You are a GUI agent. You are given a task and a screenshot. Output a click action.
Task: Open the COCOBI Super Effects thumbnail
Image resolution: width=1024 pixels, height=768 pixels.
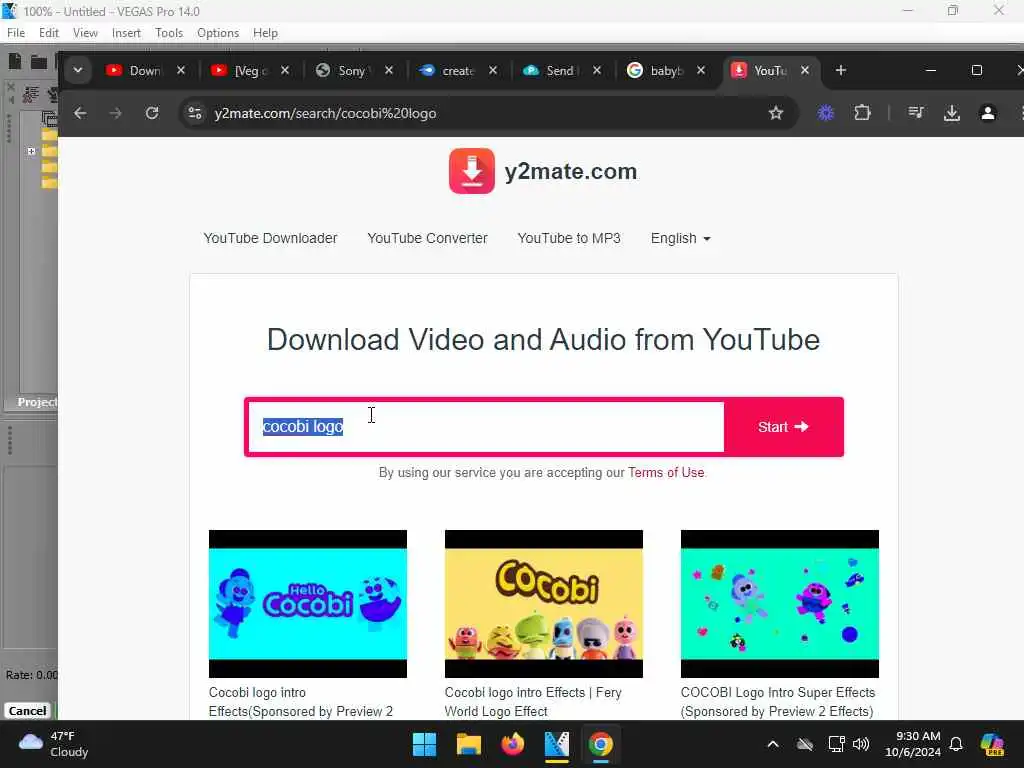pyautogui.click(x=780, y=603)
